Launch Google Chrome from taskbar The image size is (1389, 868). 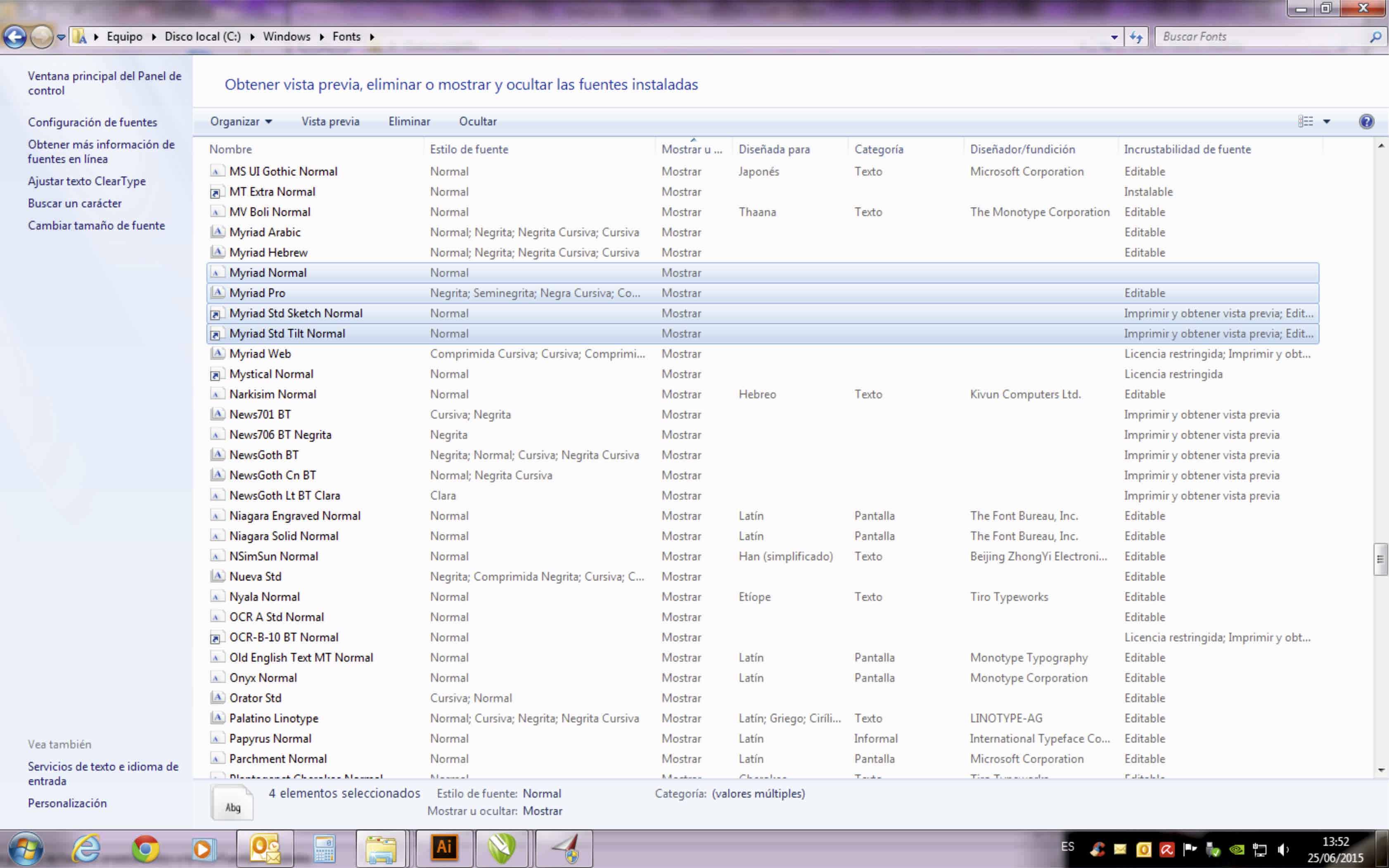pos(146,849)
